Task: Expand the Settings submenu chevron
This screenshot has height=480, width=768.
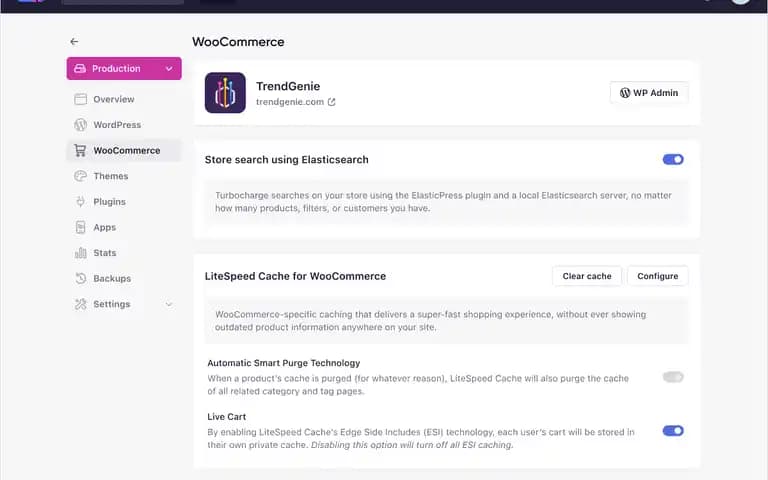Action: coord(169,304)
